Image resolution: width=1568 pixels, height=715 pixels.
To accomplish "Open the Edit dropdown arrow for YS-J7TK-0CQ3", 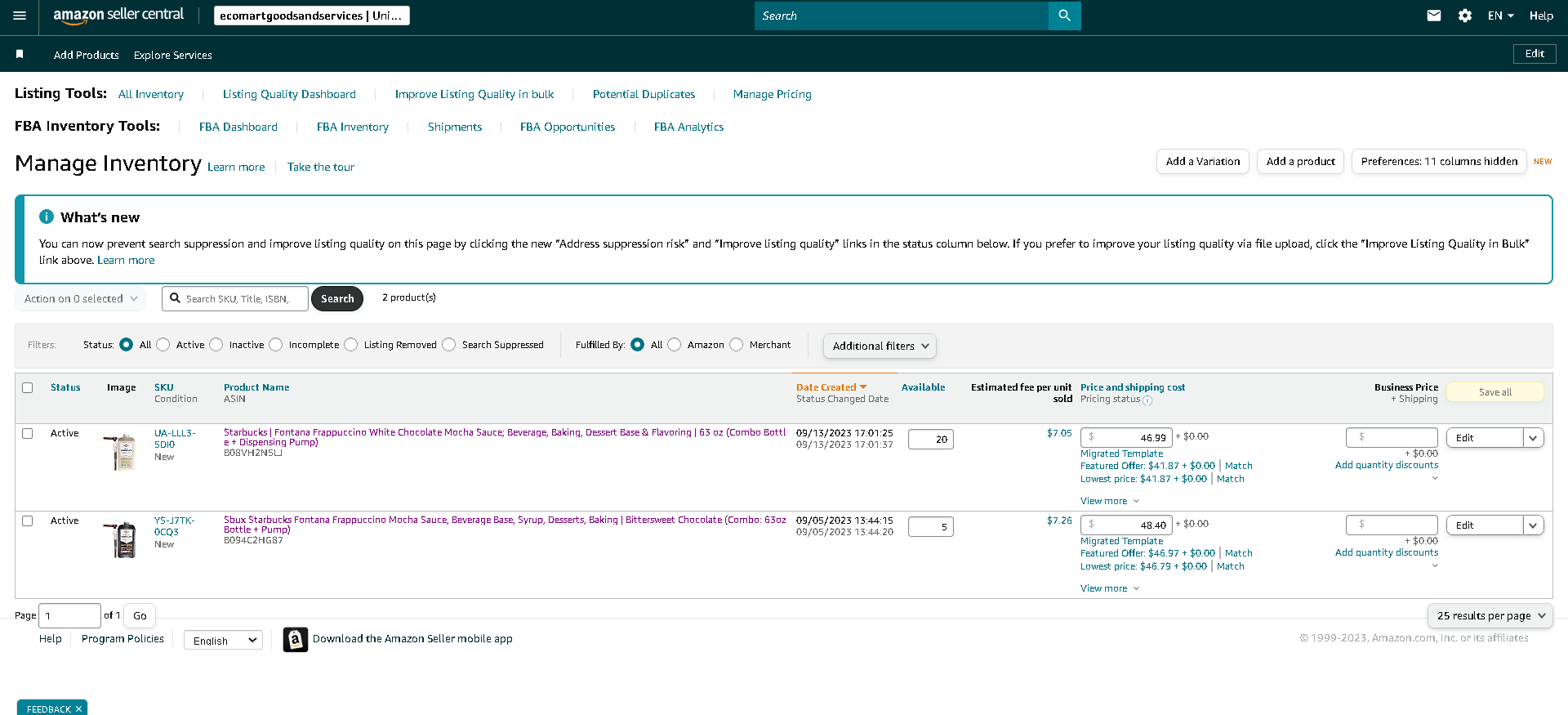I will click(x=1534, y=525).
